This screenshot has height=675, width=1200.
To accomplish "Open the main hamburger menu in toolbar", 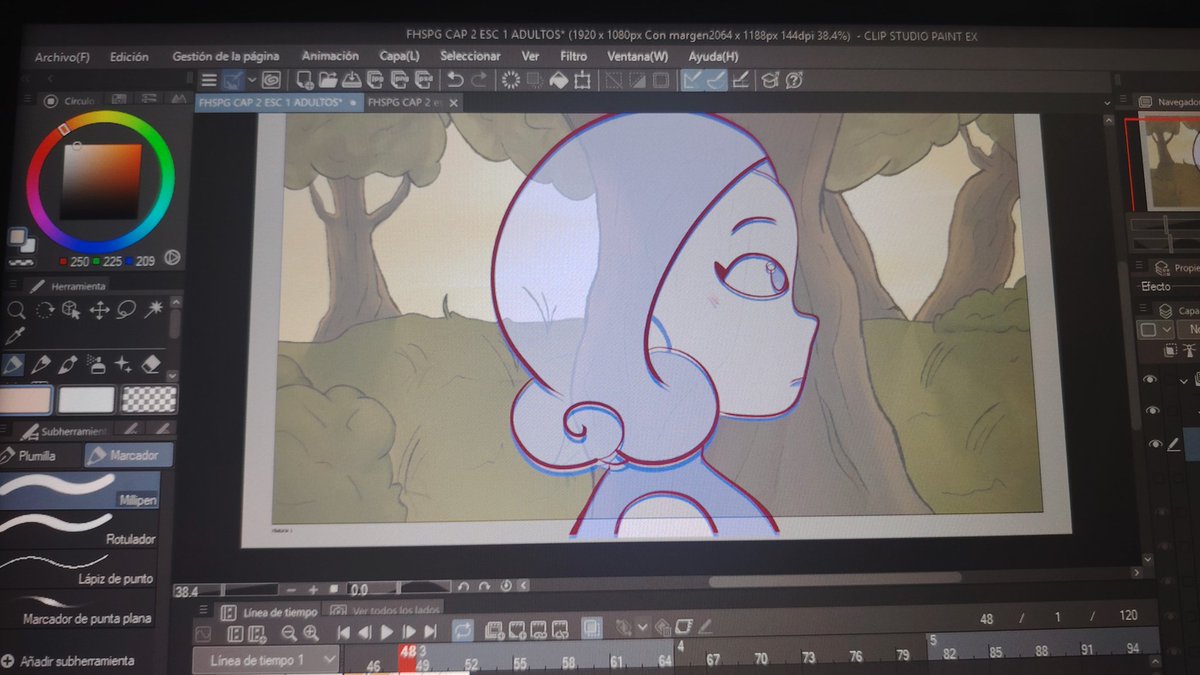I will 209,81.
